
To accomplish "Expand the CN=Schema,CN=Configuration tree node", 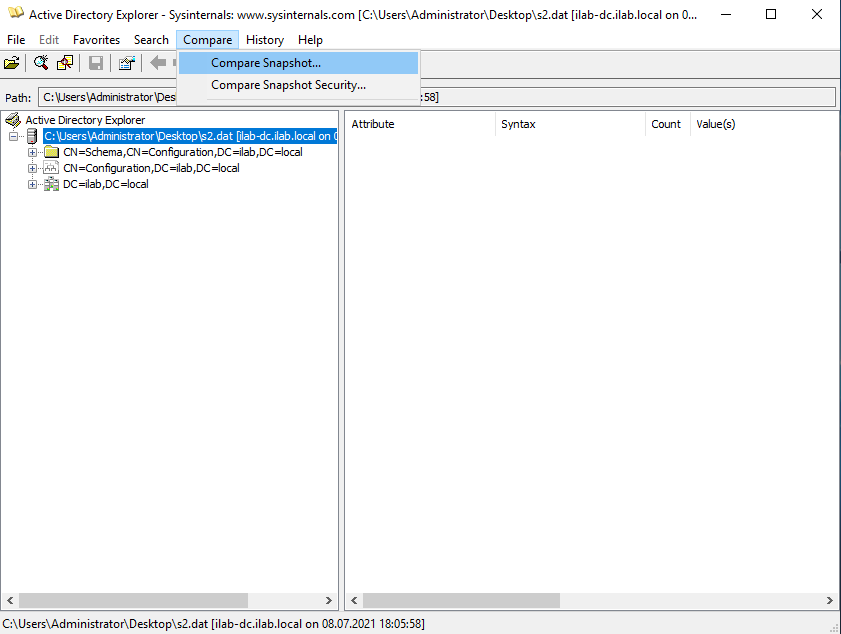I will 31,152.
